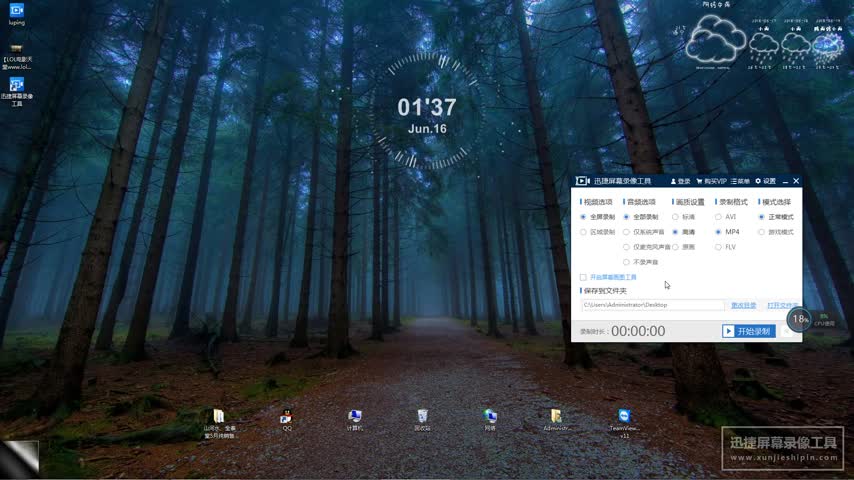This screenshot has width=854, height=480.
Task: Click the 打开文件夹 open folder link
Action: coord(782,305)
